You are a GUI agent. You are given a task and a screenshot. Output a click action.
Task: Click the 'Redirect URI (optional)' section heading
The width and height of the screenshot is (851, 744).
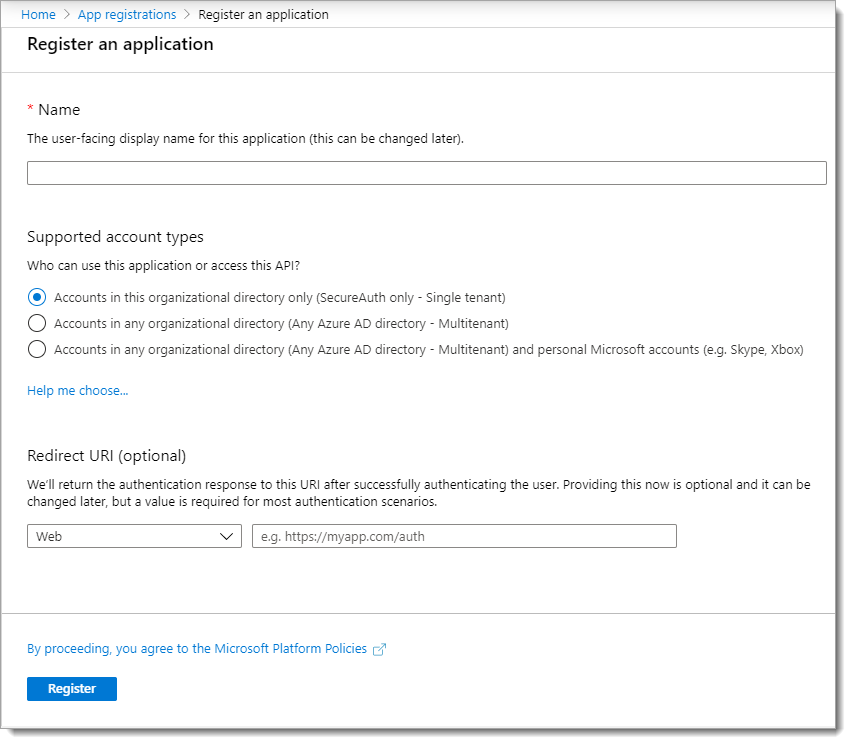(x=106, y=455)
